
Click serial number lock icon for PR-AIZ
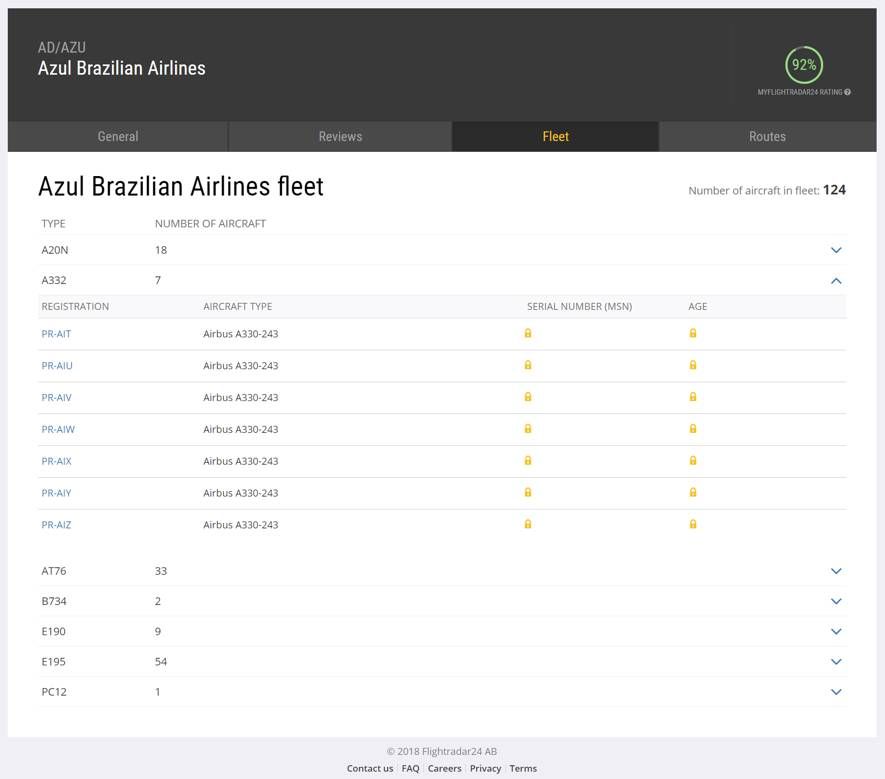[x=528, y=524]
